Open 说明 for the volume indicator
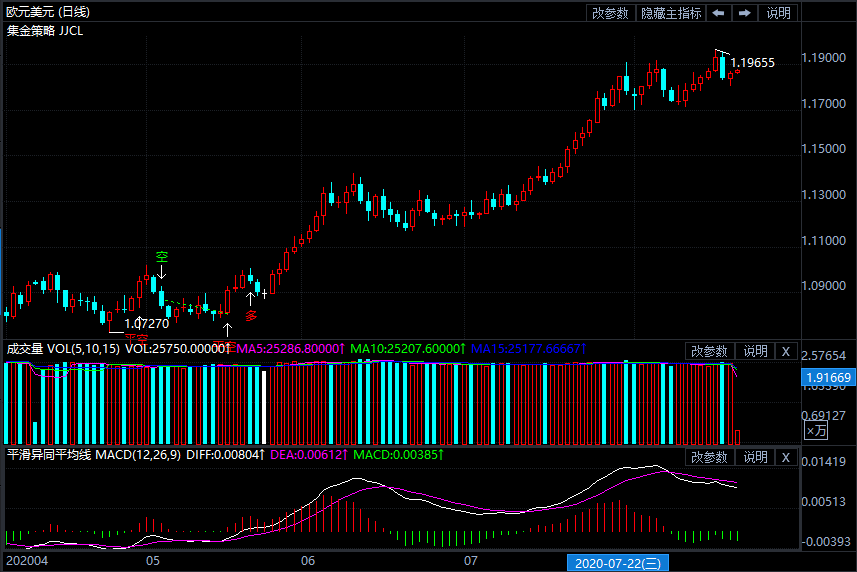Image resolution: width=857 pixels, height=572 pixels. tap(754, 351)
